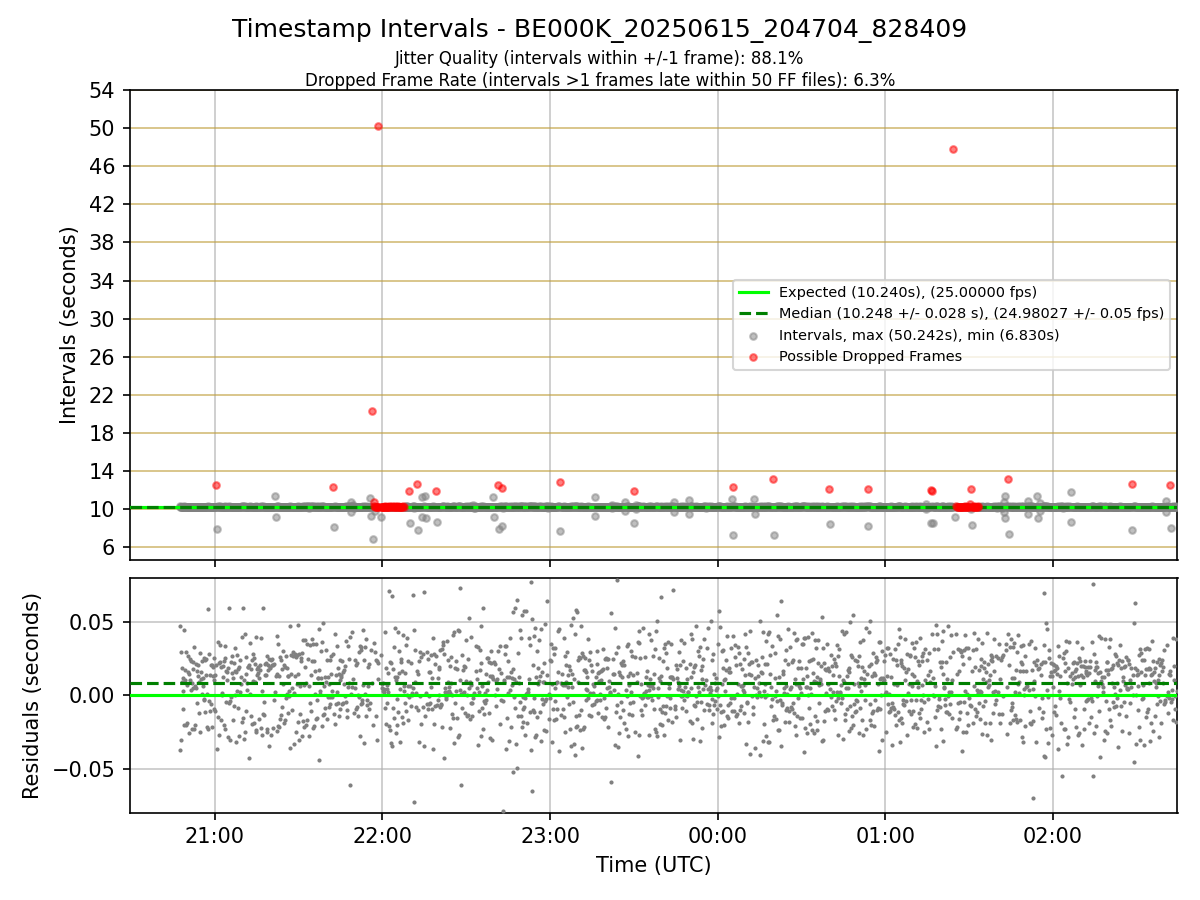Select the "Intervals, max (50.242s), min (6.830s)" legend entry

919,335
